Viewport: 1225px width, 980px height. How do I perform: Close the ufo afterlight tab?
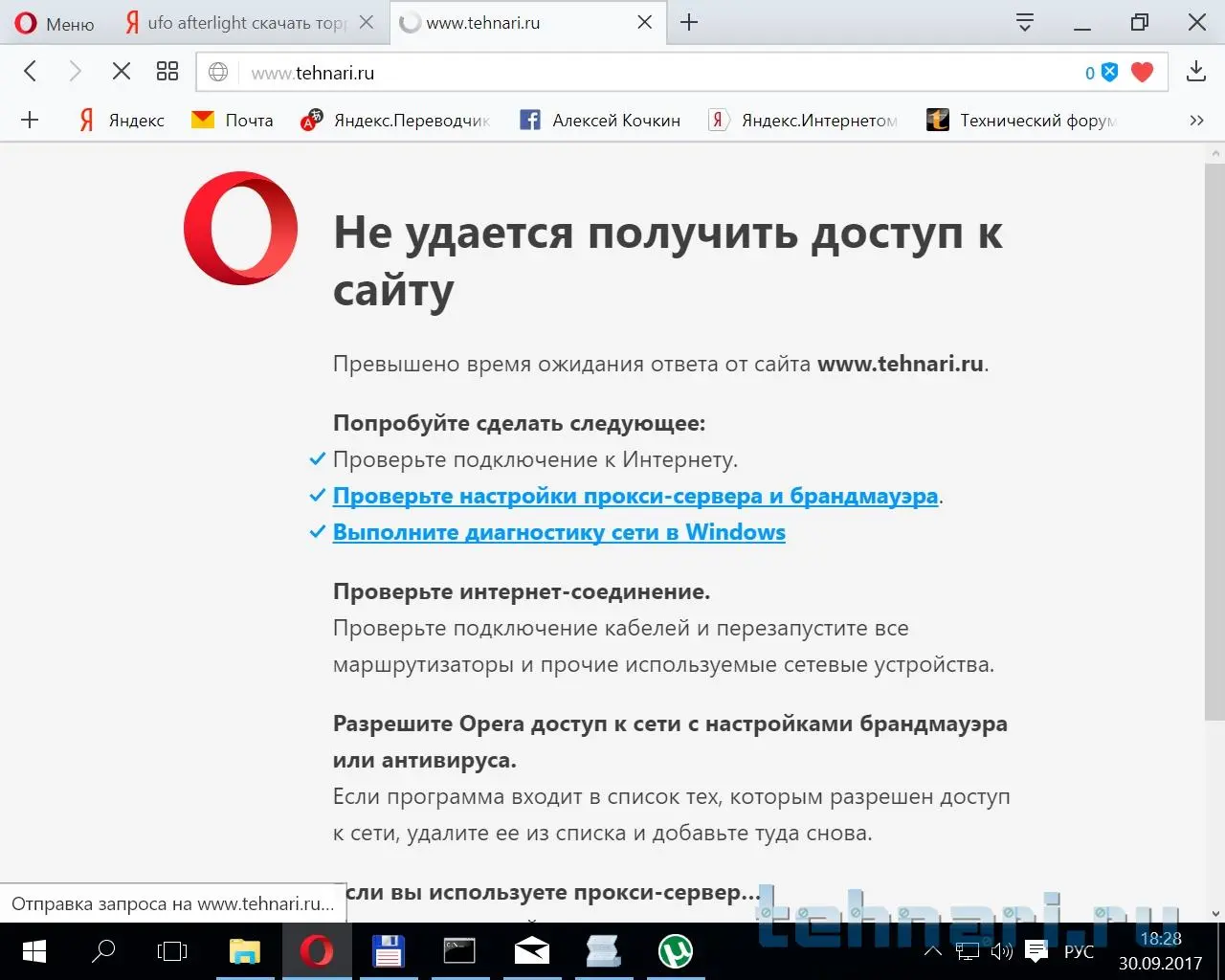(x=367, y=22)
